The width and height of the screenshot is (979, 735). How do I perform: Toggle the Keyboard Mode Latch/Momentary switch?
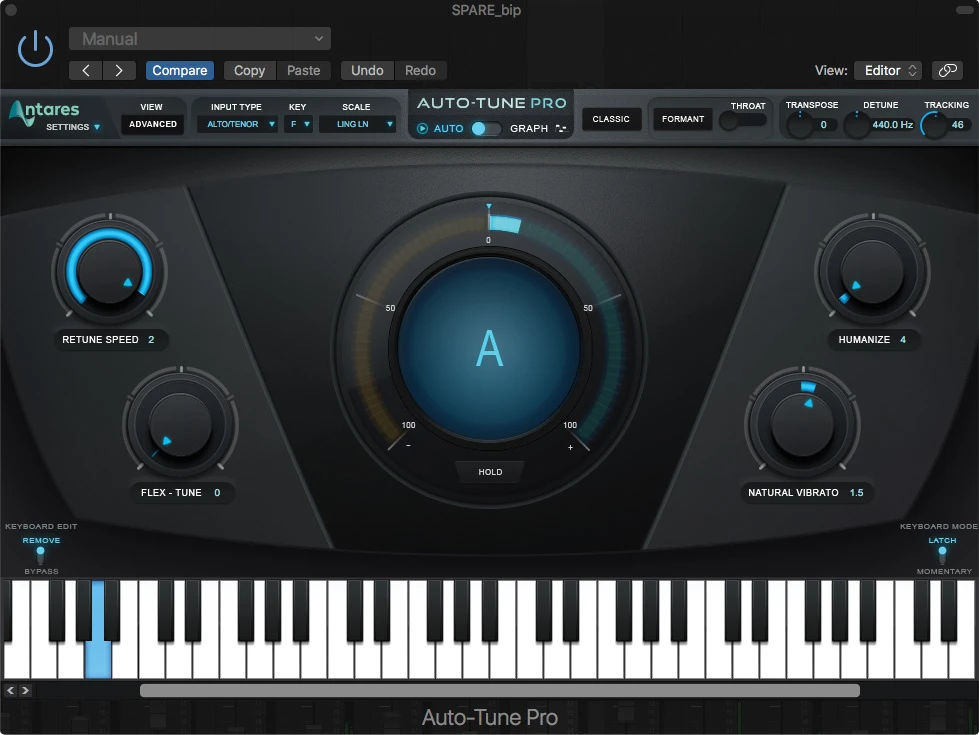tap(942, 555)
